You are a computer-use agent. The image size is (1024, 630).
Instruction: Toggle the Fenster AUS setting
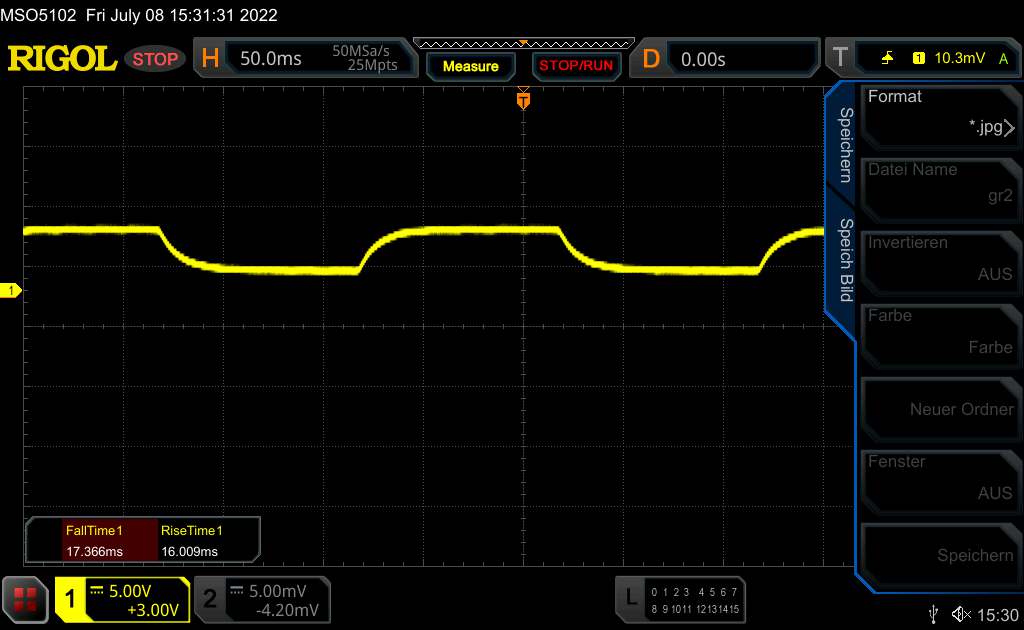[x=940, y=482]
